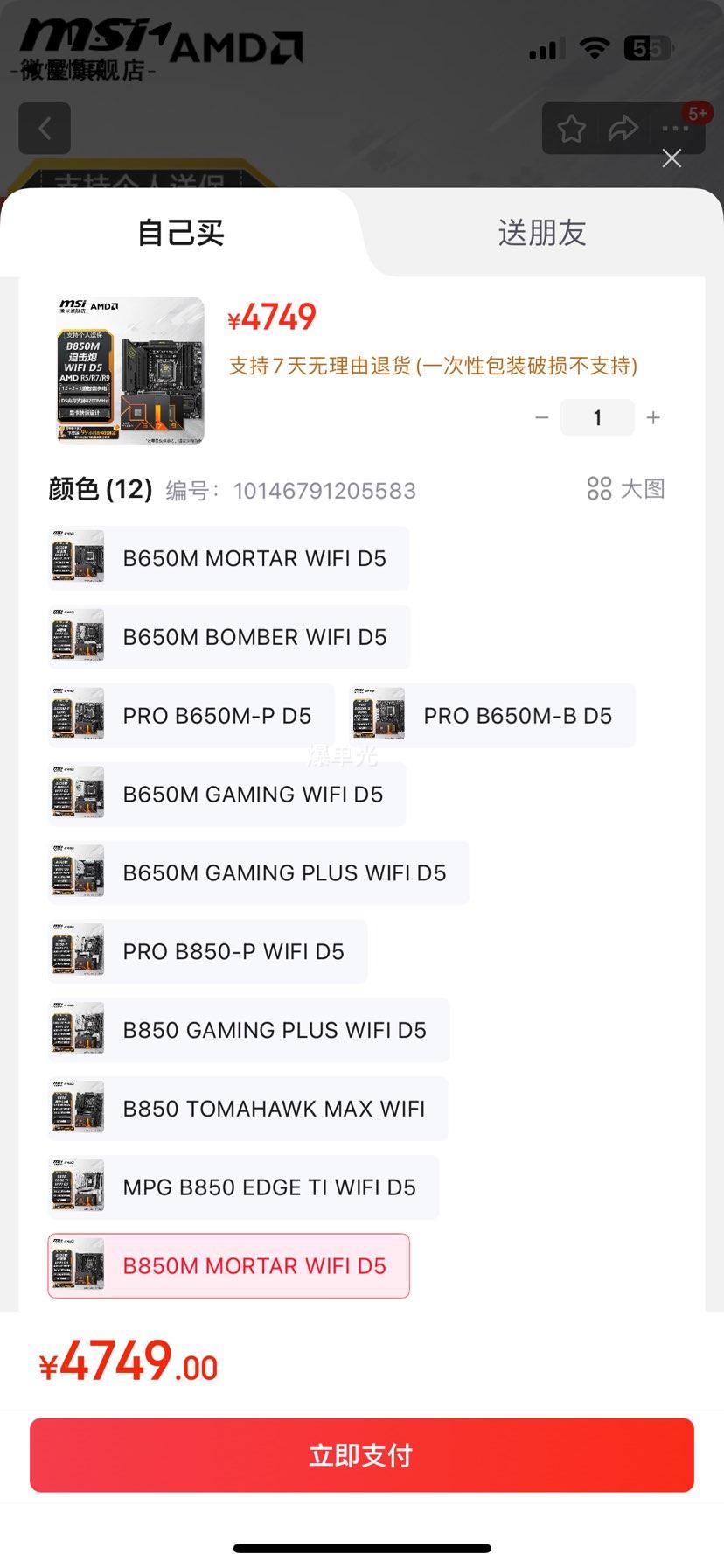The height and width of the screenshot is (1568, 724).
Task: Edit the quantity number field
Action: click(x=597, y=417)
